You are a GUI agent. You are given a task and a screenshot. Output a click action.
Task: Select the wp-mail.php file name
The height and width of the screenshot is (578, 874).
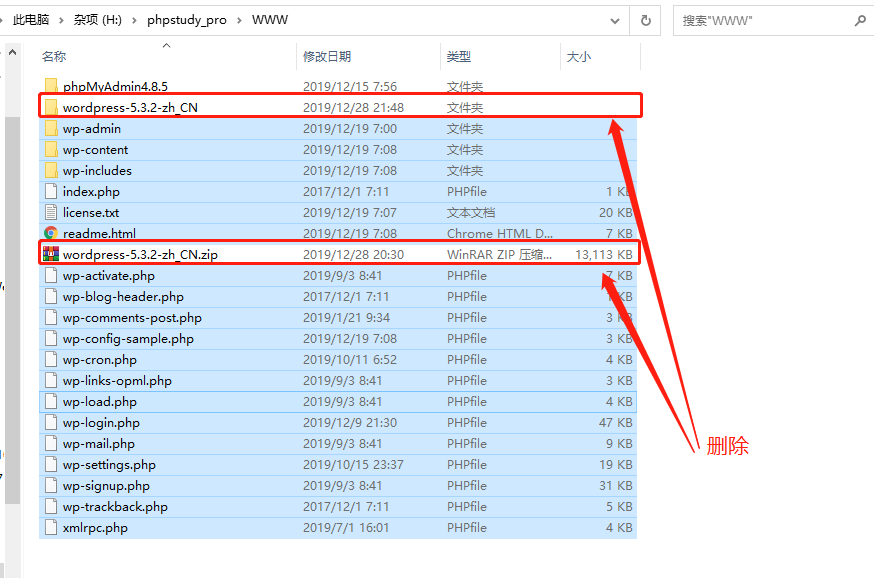tap(99, 444)
